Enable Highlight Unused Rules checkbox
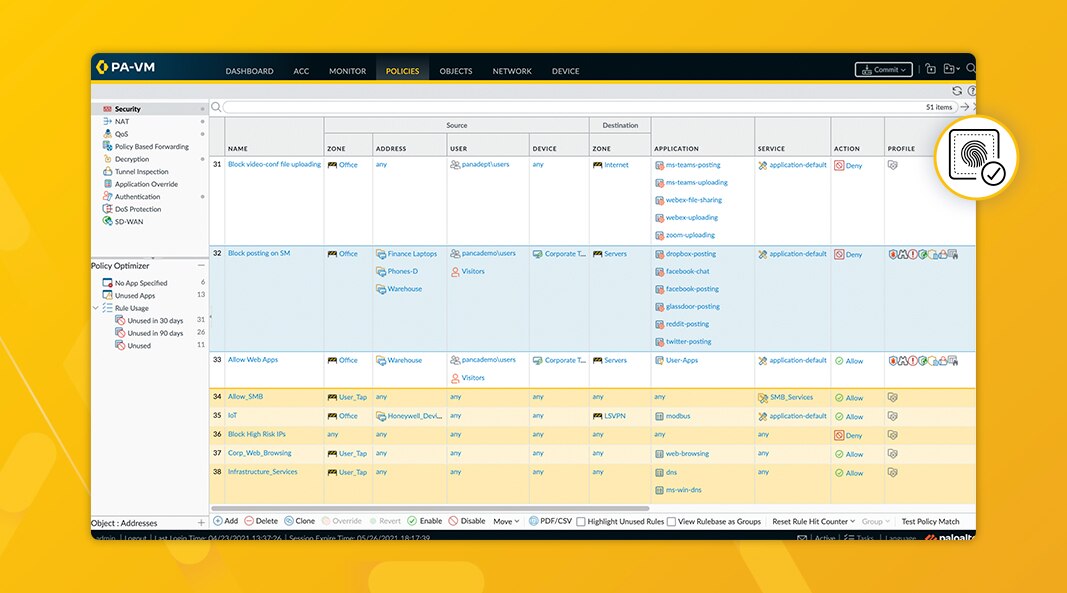1067x593 pixels. (582, 522)
